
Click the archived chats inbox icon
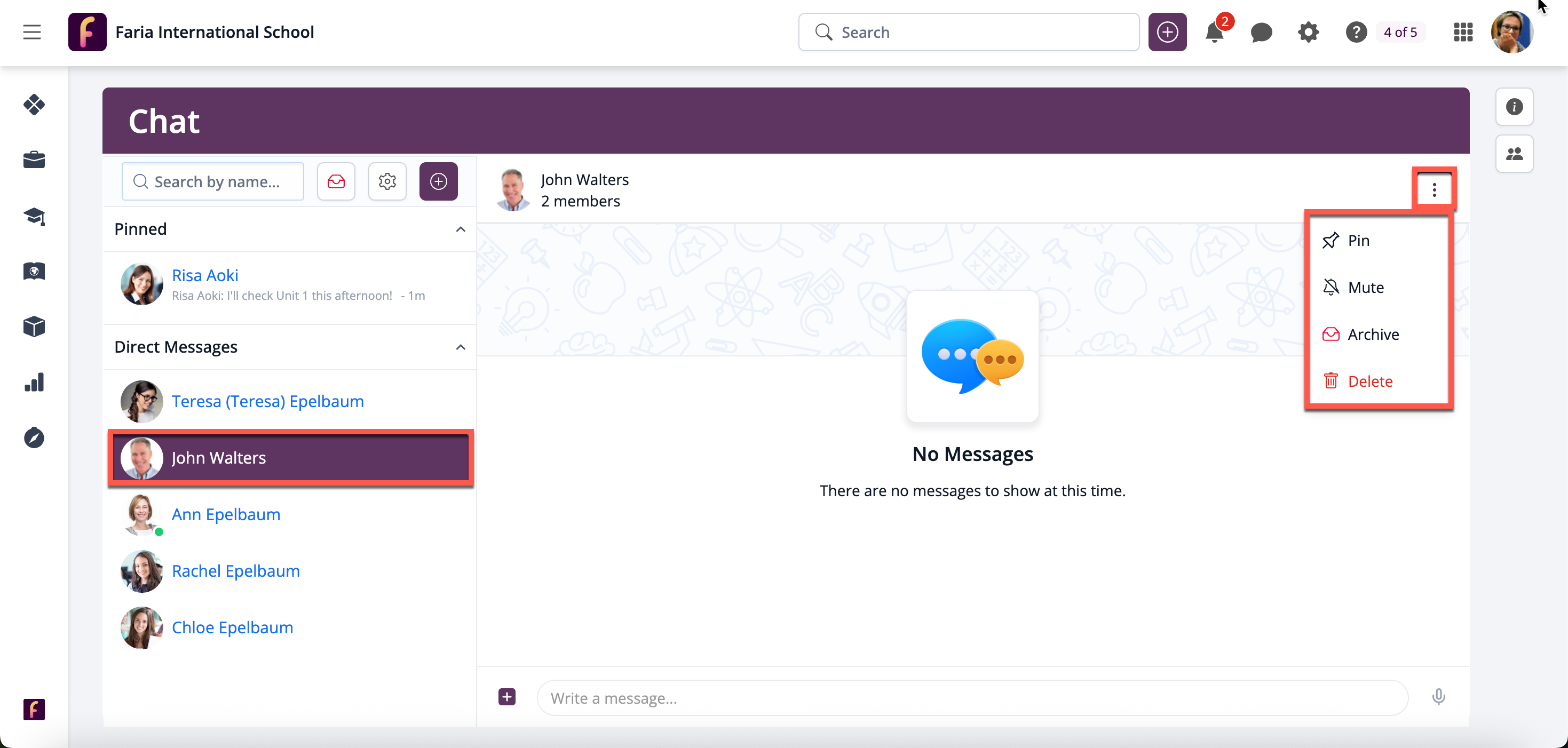(x=336, y=181)
